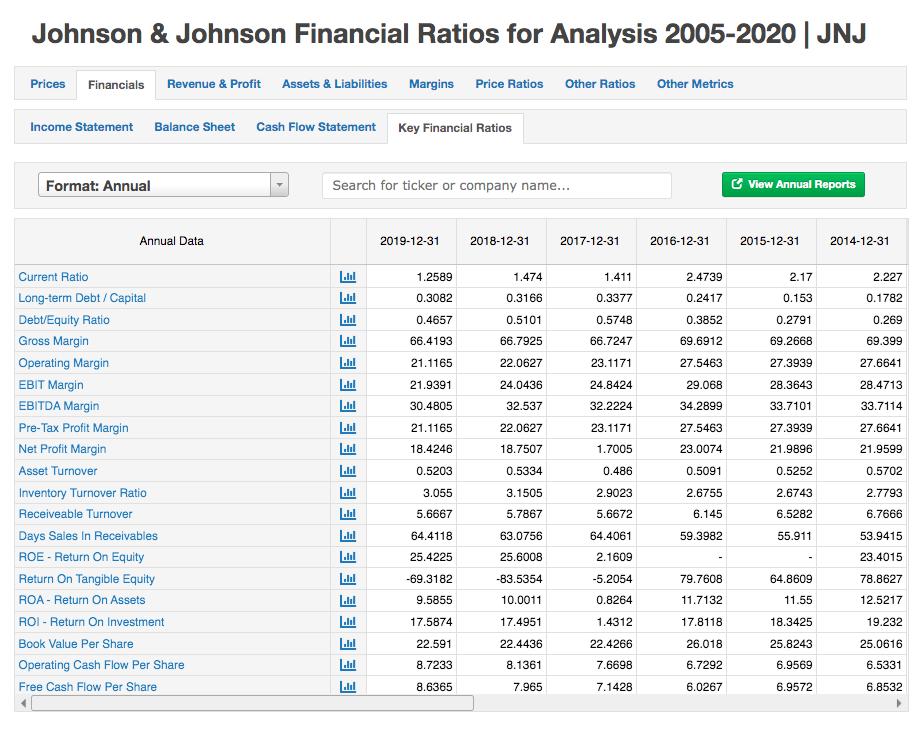This screenshot has height=738, width=922.
Task: Open chart icon for Pre-Tax Profit Margin
Action: click(x=348, y=428)
